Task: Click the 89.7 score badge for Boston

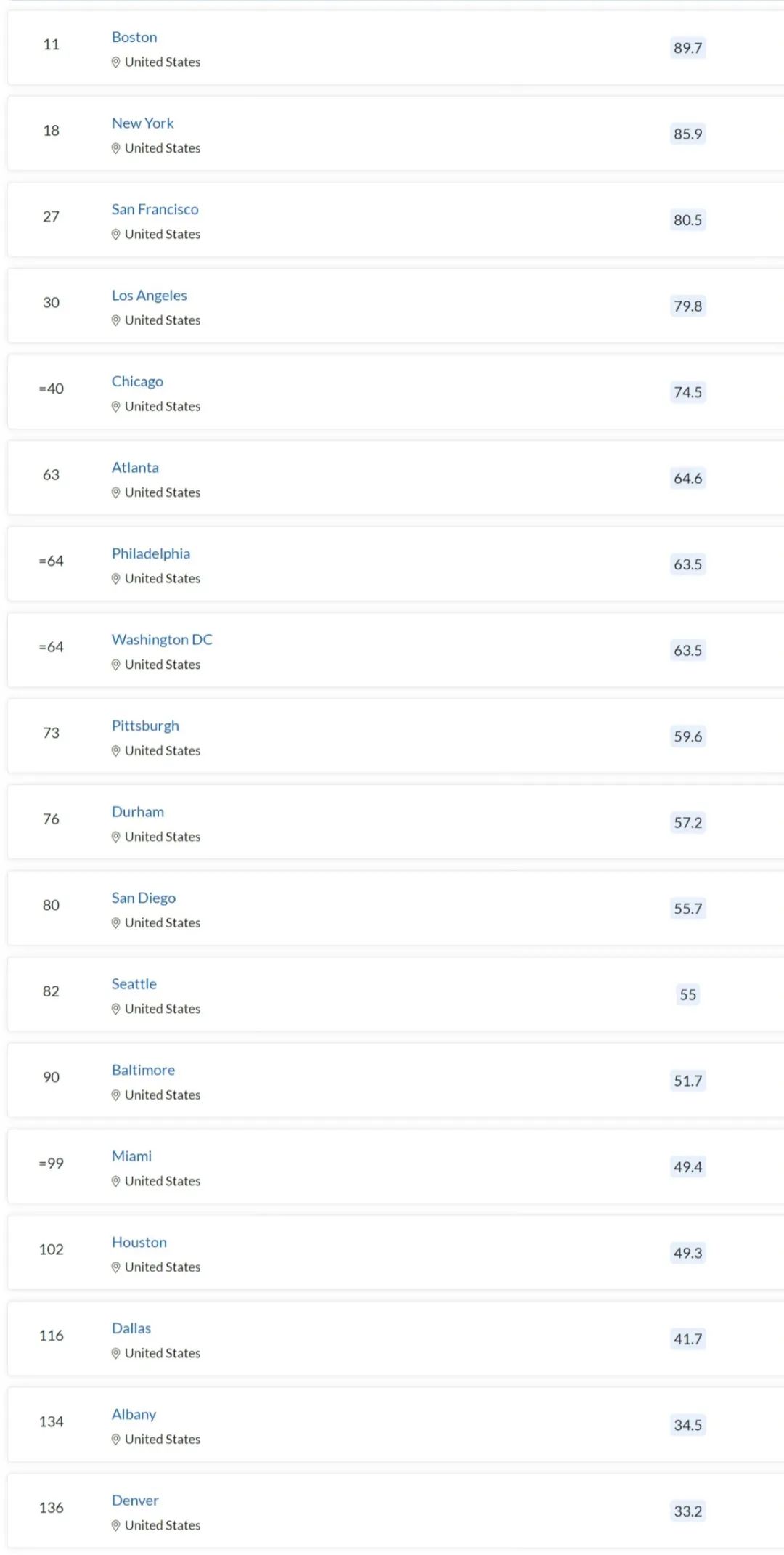Action: (x=687, y=48)
